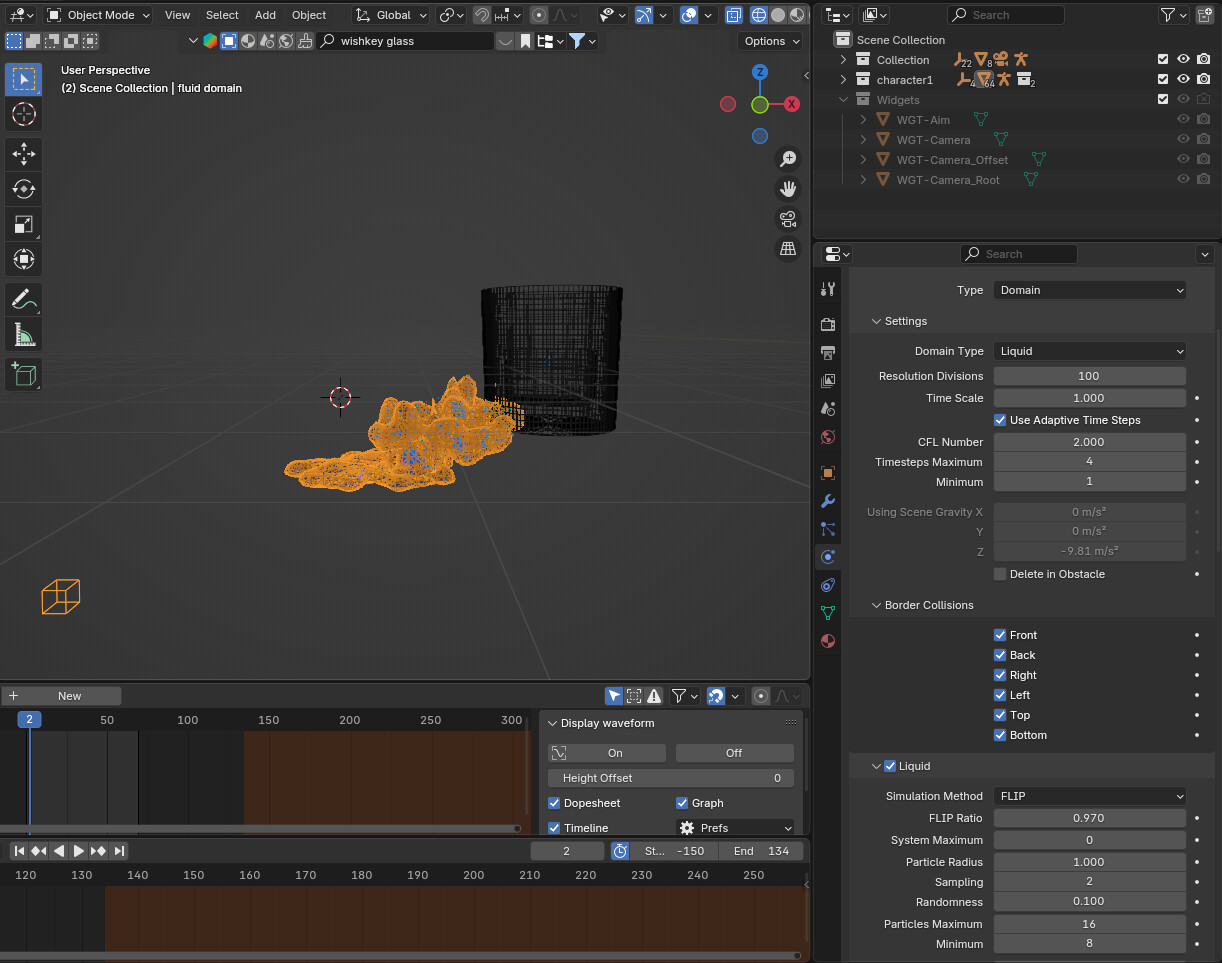1222x963 pixels.
Task: Select the Select Box tool
Action: 24,80
